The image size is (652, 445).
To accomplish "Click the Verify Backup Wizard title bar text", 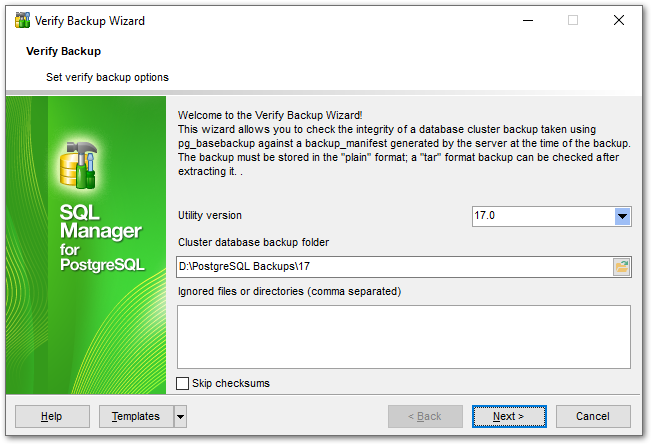I will point(91,20).
